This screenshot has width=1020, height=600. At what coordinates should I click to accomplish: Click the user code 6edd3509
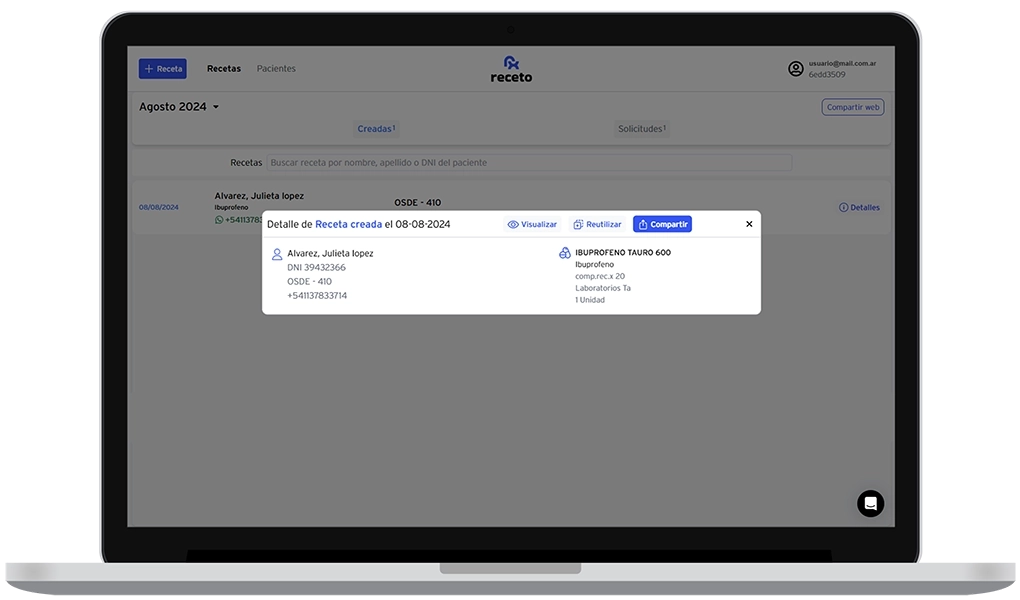(827, 75)
